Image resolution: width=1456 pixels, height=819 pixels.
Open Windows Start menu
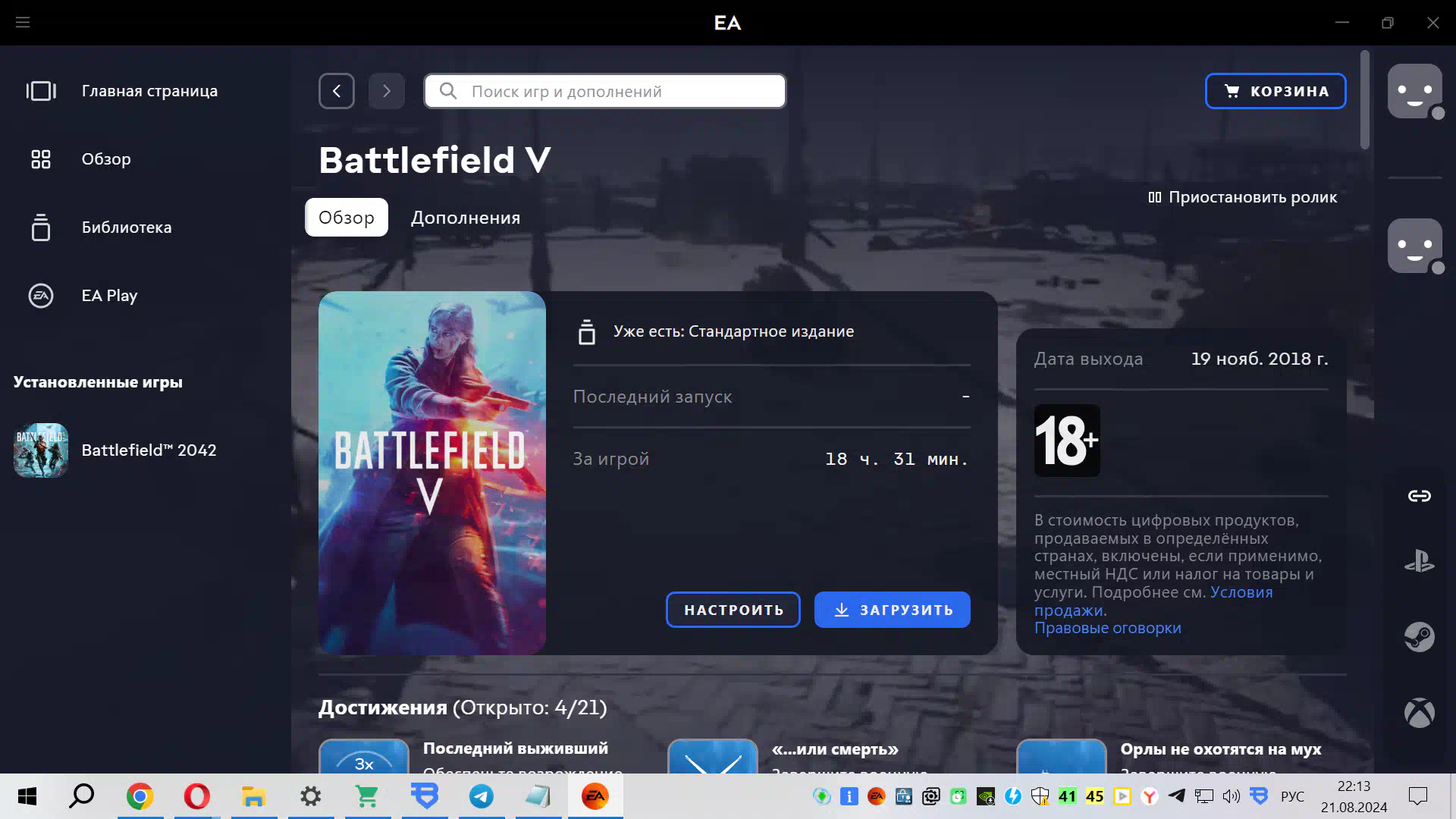click(27, 796)
